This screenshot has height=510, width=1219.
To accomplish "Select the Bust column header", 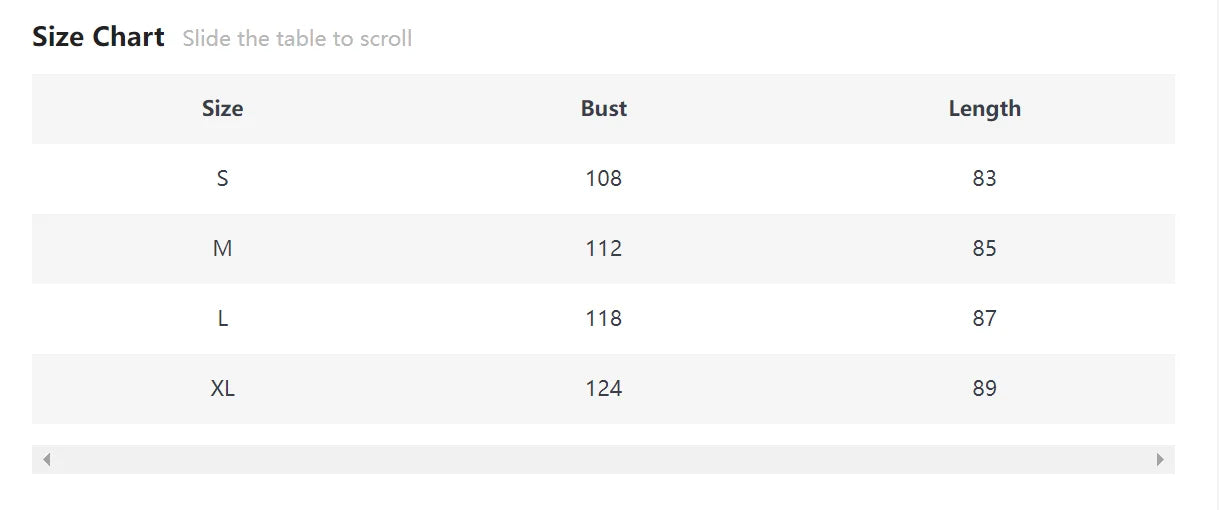I will click(x=604, y=109).
